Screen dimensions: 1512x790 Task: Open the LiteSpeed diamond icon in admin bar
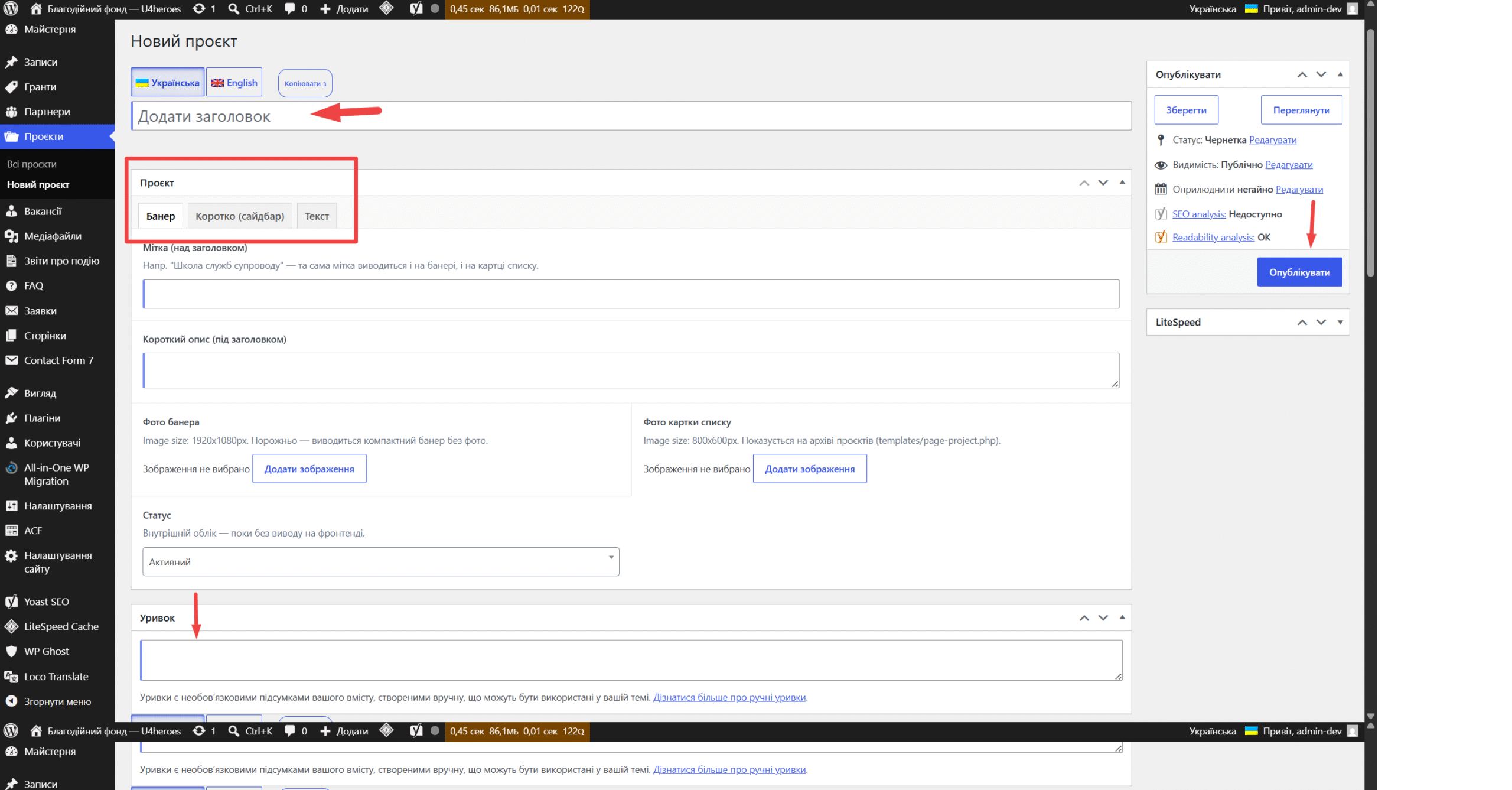[386, 8]
